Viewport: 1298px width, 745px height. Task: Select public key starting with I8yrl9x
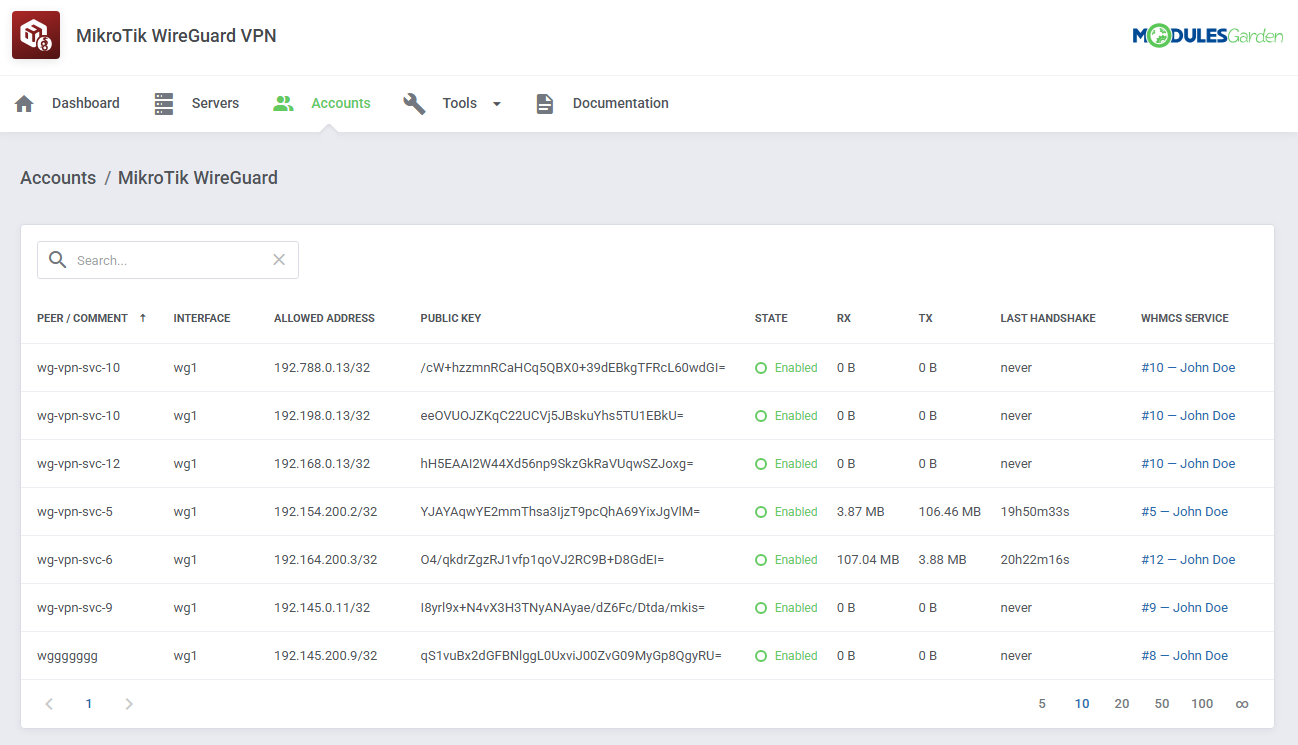(x=563, y=608)
